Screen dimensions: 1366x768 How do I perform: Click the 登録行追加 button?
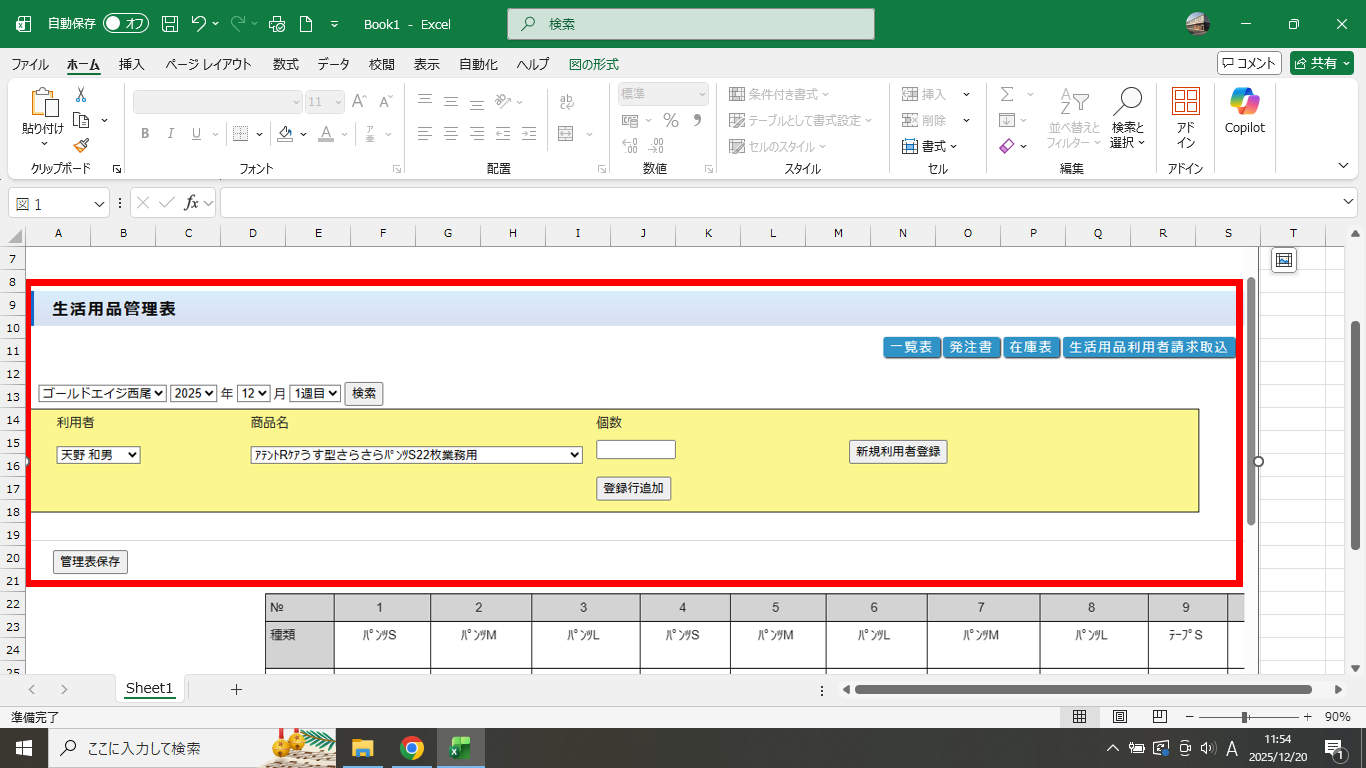pyautogui.click(x=634, y=489)
